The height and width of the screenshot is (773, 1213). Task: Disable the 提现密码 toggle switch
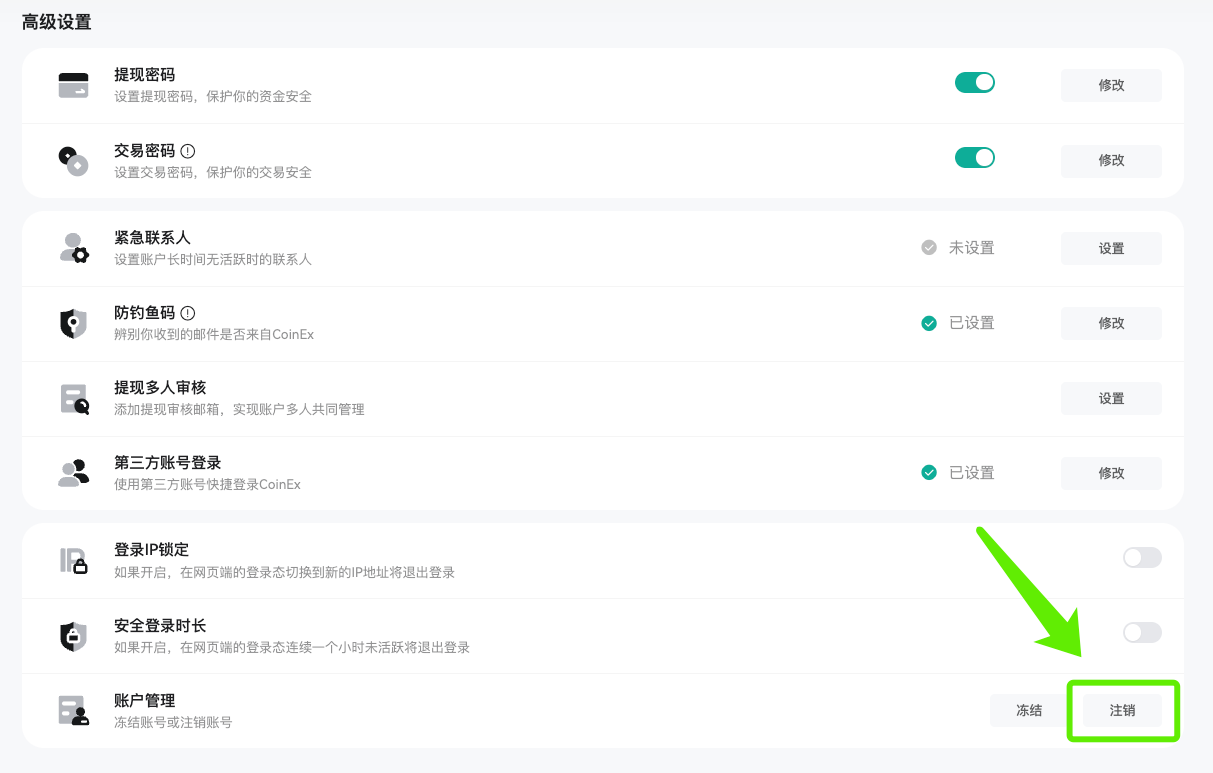tap(974, 82)
